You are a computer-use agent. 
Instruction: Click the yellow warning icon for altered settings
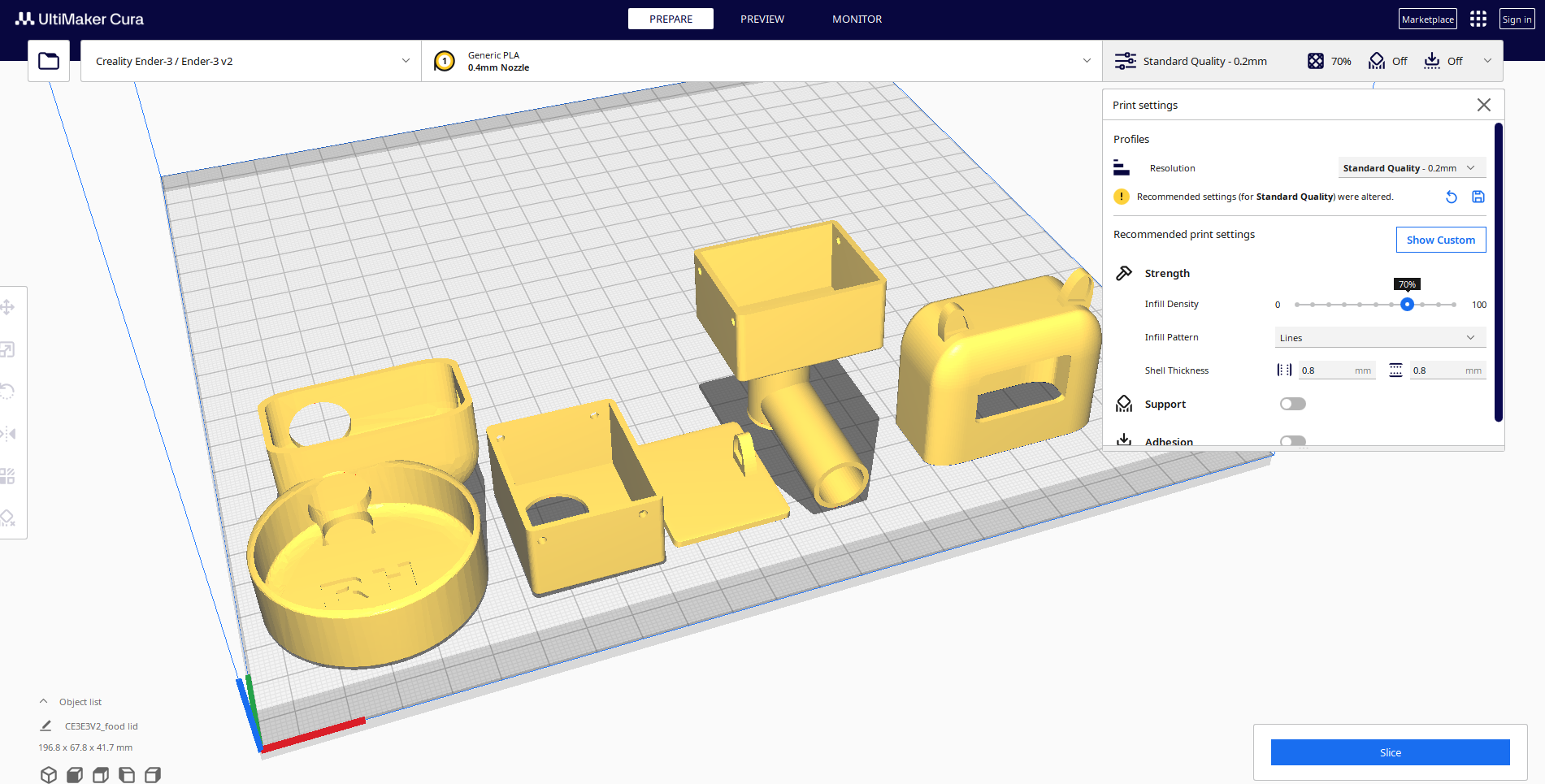(x=1122, y=197)
